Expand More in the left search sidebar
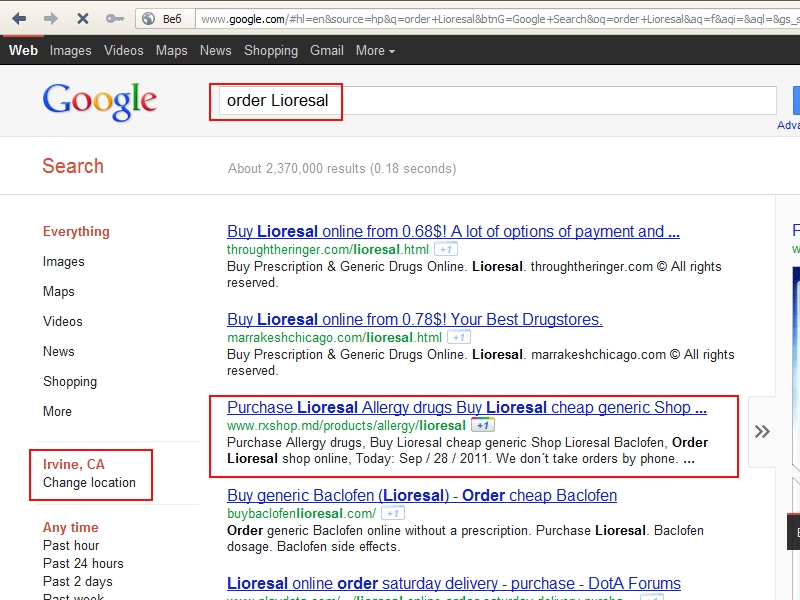The height and width of the screenshot is (600, 800). pos(57,411)
